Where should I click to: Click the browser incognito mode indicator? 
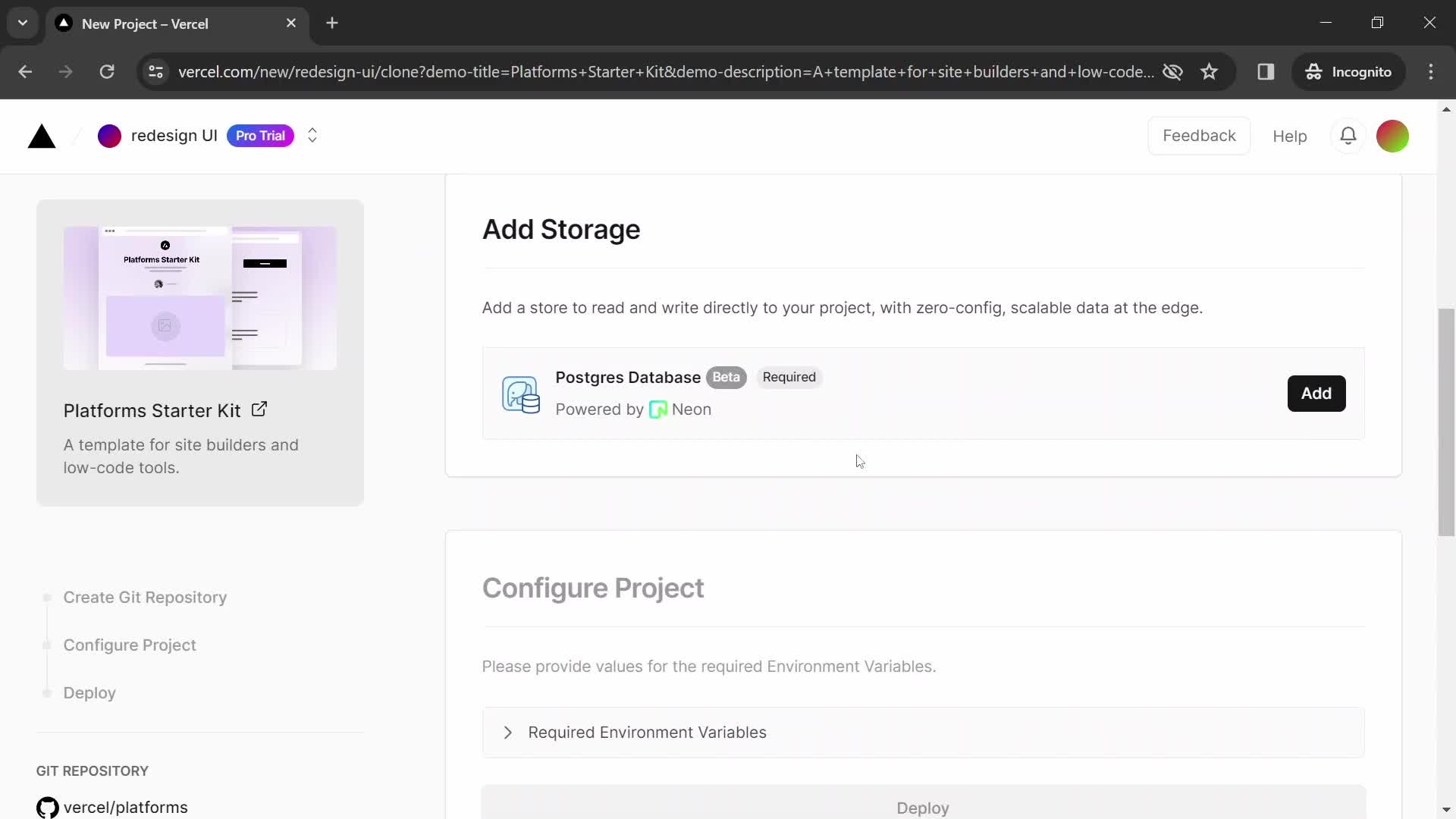[1349, 72]
